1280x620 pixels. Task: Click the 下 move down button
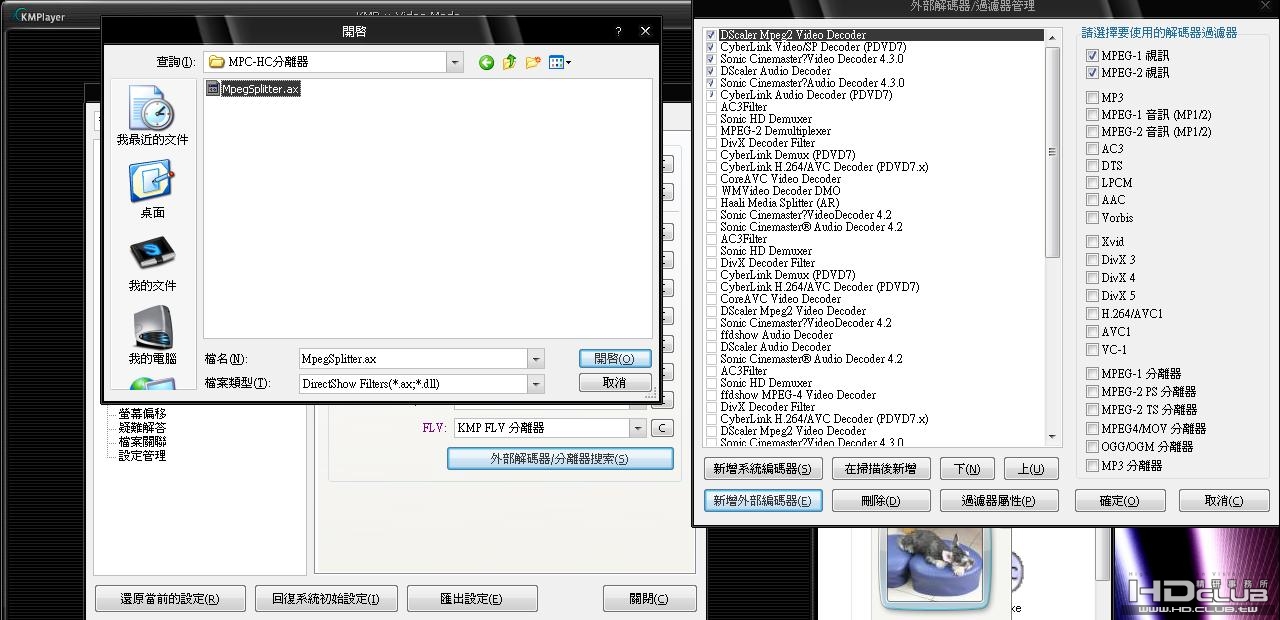(x=966, y=468)
